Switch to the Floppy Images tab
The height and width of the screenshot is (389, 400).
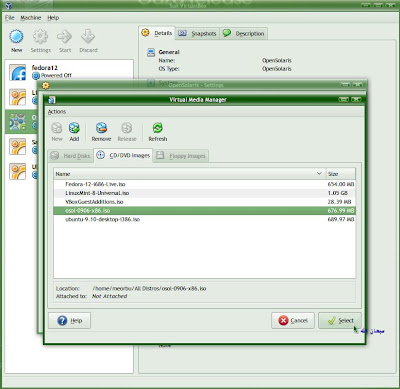click(181, 156)
